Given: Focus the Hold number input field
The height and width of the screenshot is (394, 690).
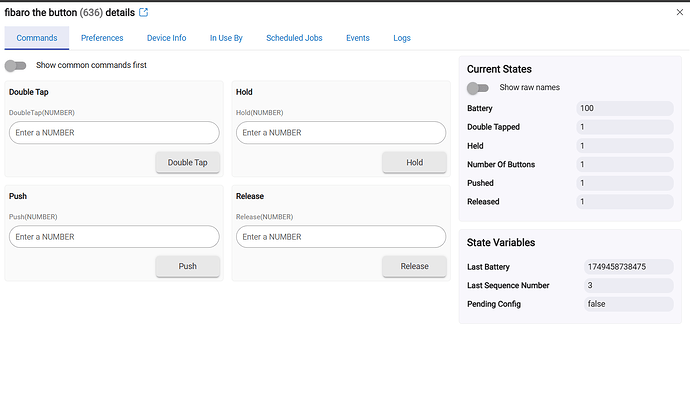Looking at the screenshot, I should [x=341, y=133].
